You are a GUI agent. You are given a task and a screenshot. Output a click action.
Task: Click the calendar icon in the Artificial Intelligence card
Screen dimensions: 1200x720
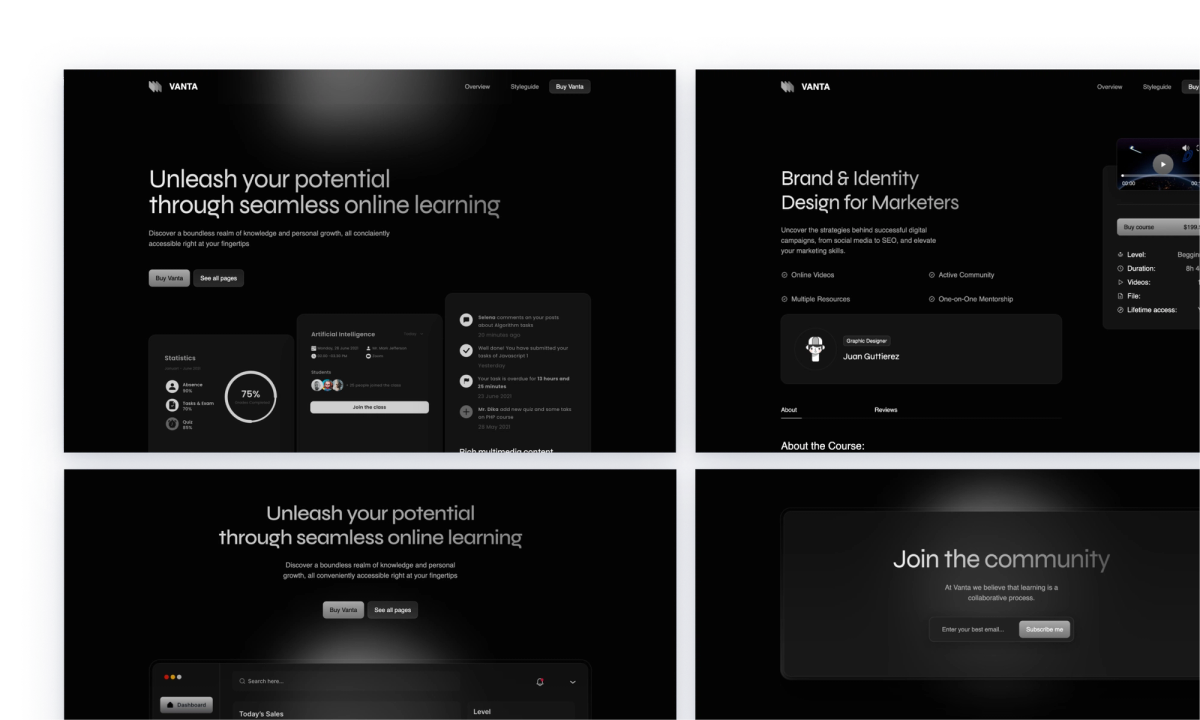tap(314, 348)
